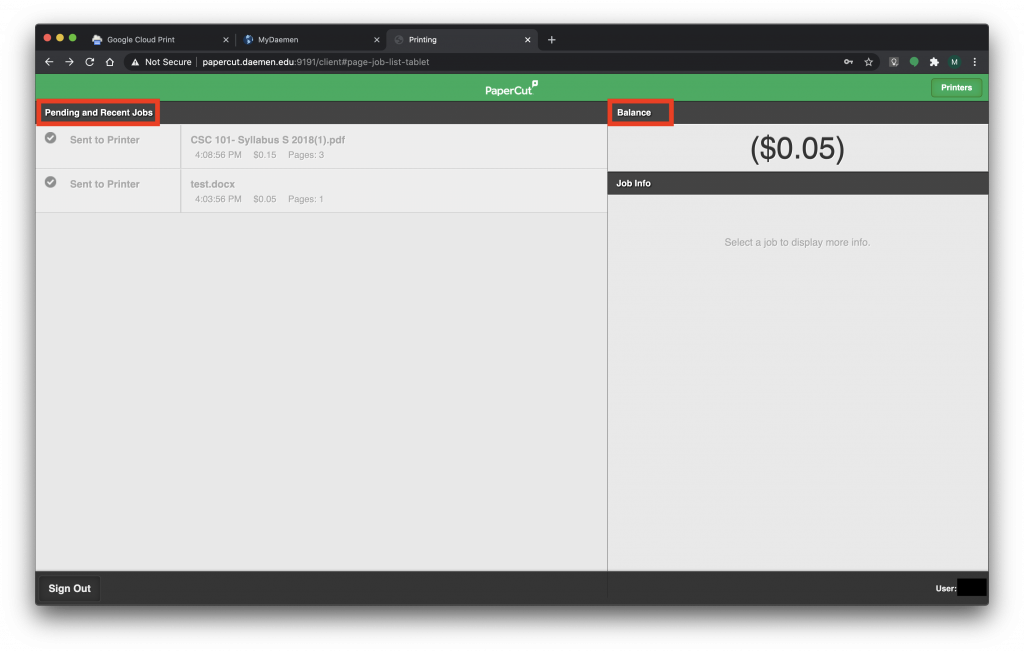Screen dimensions: 1024x652
Task: Click the User label in the footer
Action: 946,589
